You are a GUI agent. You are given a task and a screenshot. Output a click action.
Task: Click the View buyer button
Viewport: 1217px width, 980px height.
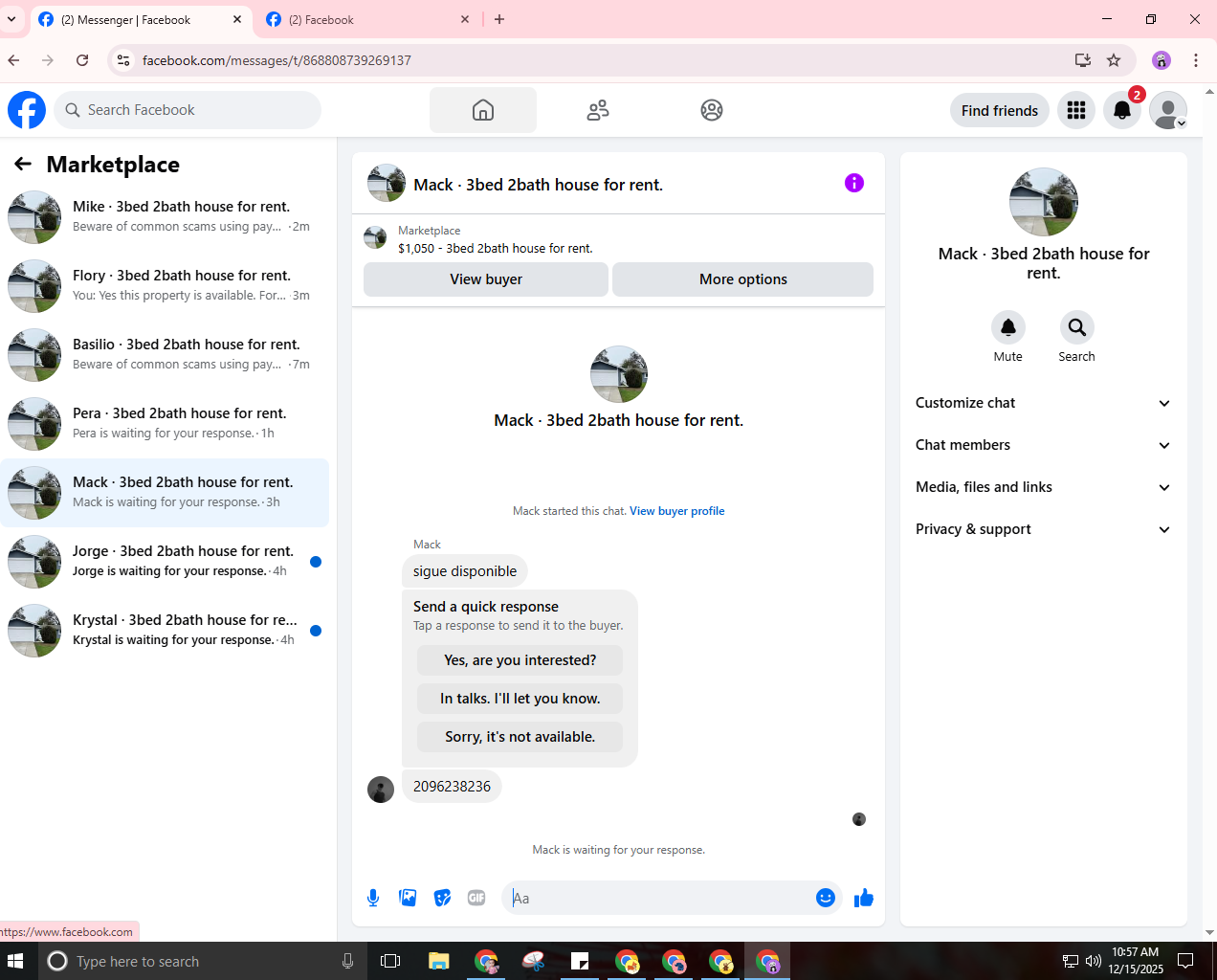[x=486, y=279]
